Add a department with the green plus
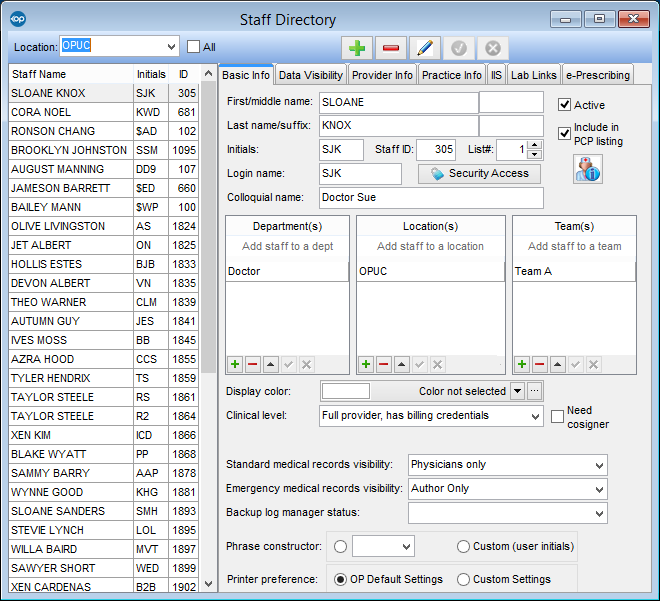 [x=236, y=365]
